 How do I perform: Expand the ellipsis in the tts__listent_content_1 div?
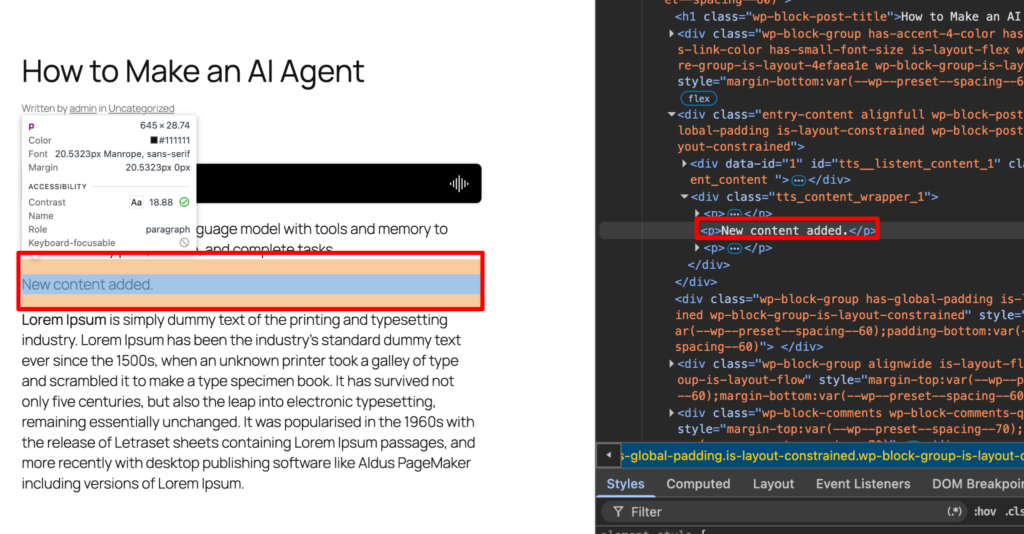(798, 180)
